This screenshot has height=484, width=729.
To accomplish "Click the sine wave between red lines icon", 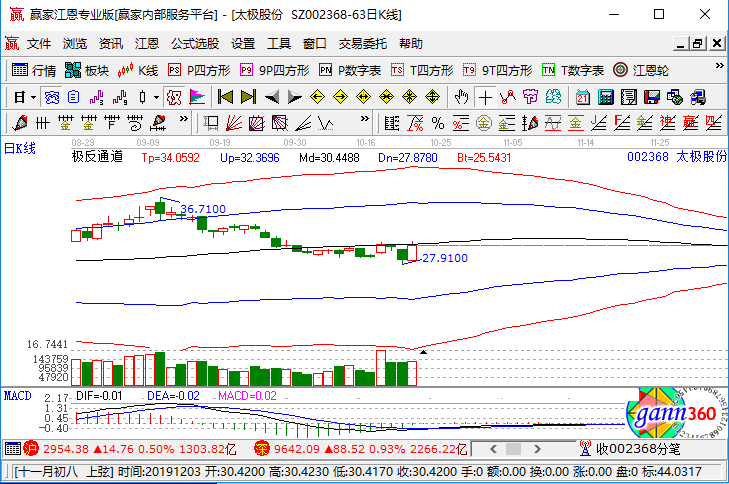I will [553, 123].
